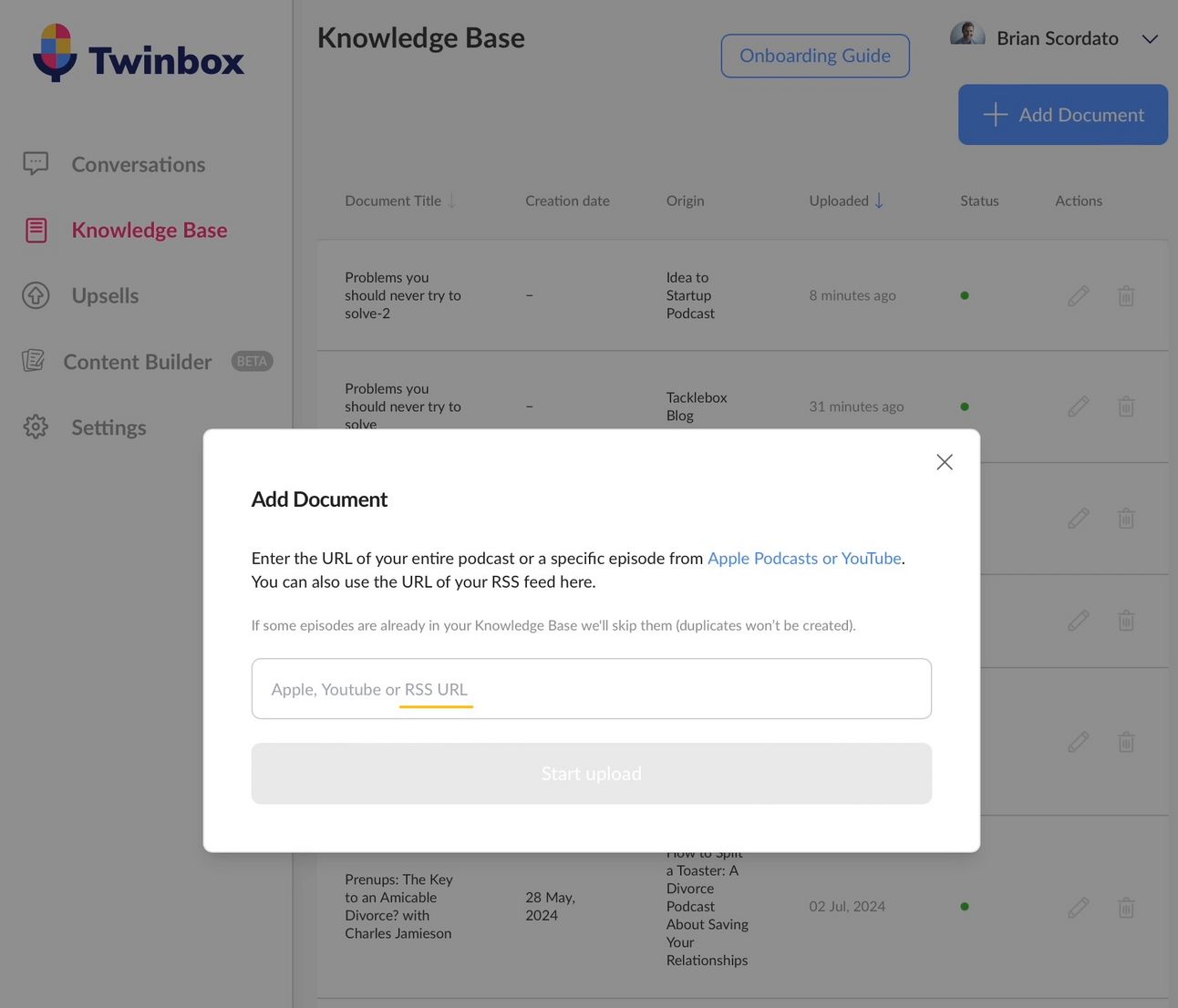Click '02 Jul, 2024' uploaded date
The width and height of the screenshot is (1178, 1008).
click(847, 907)
